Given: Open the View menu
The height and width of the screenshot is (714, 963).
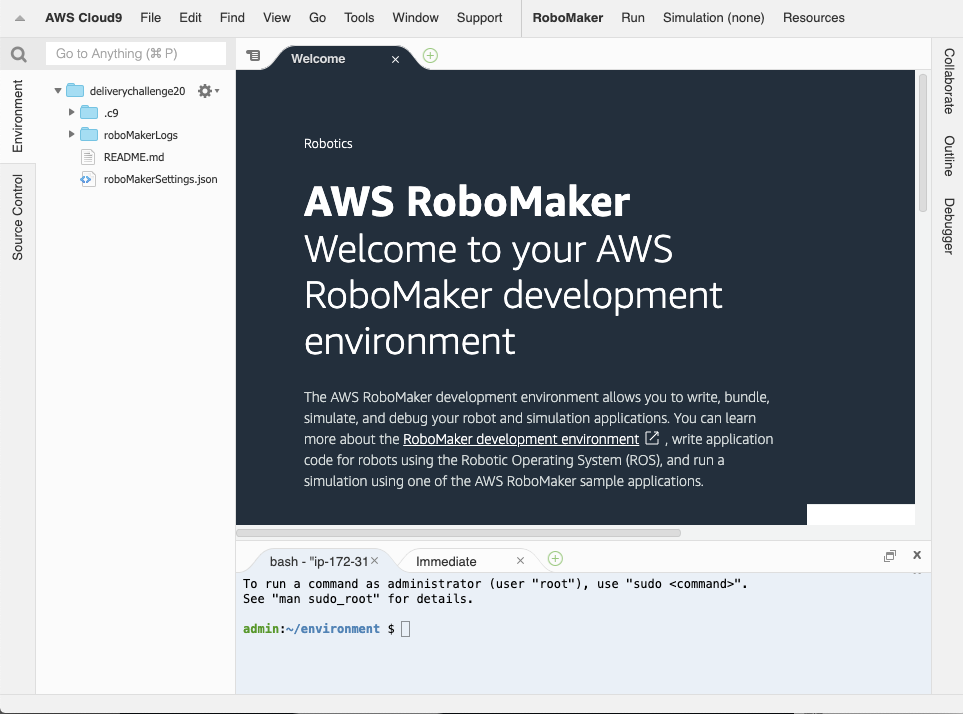Looking at the screenshot, I should (276, 18).
